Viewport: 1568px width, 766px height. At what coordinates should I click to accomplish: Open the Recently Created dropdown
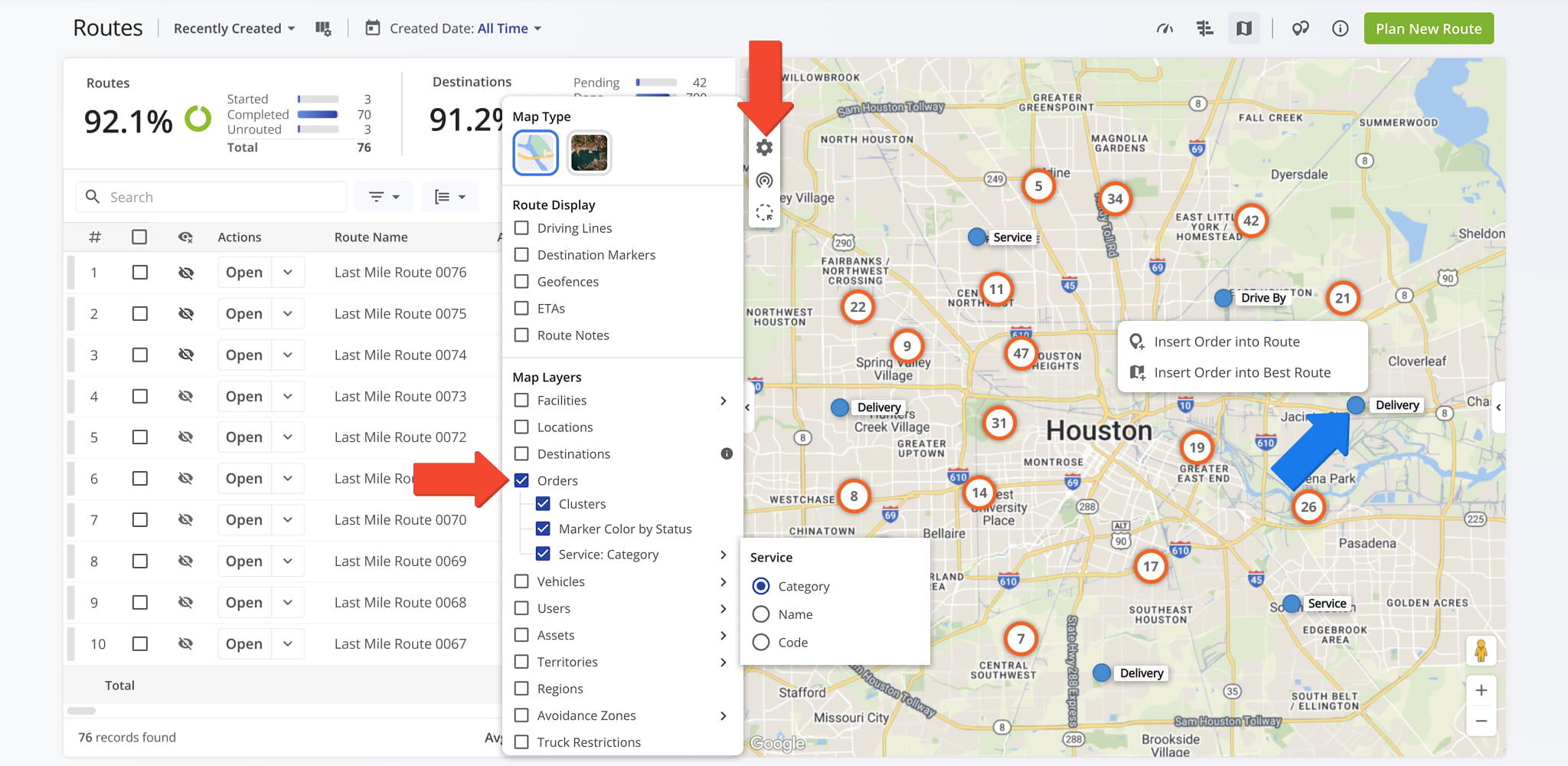click(234, 28)
